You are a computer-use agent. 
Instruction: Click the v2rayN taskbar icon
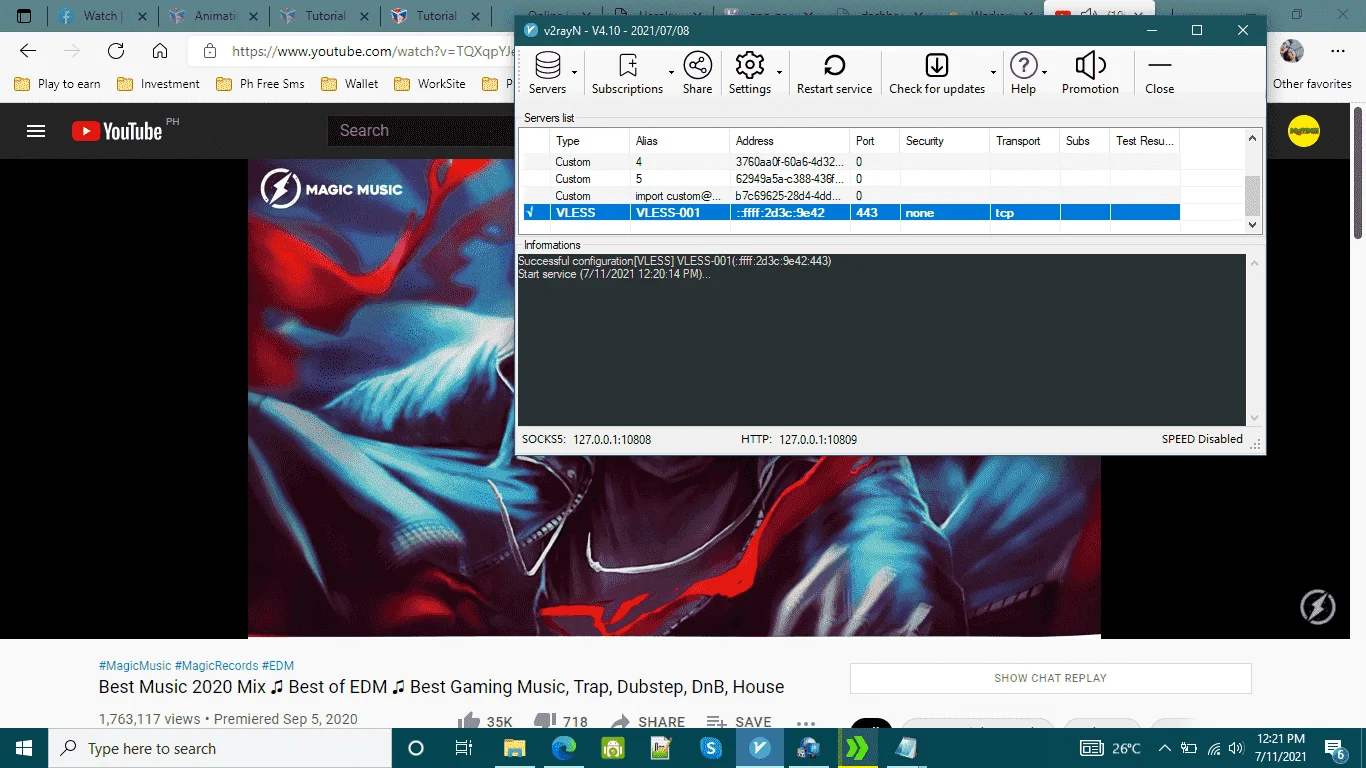pos(759,748)
